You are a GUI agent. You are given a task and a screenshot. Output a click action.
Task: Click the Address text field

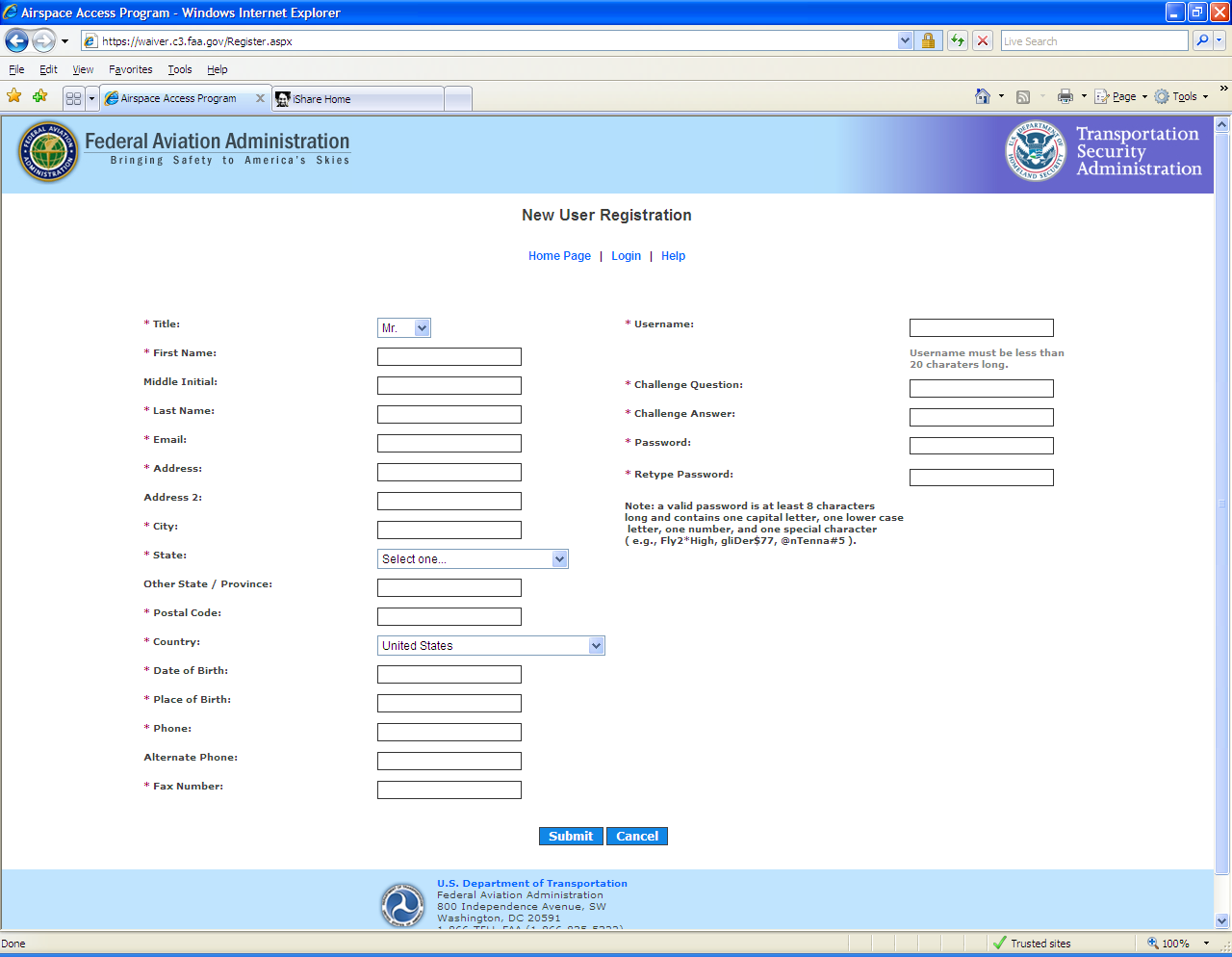[x=449, y=473]
